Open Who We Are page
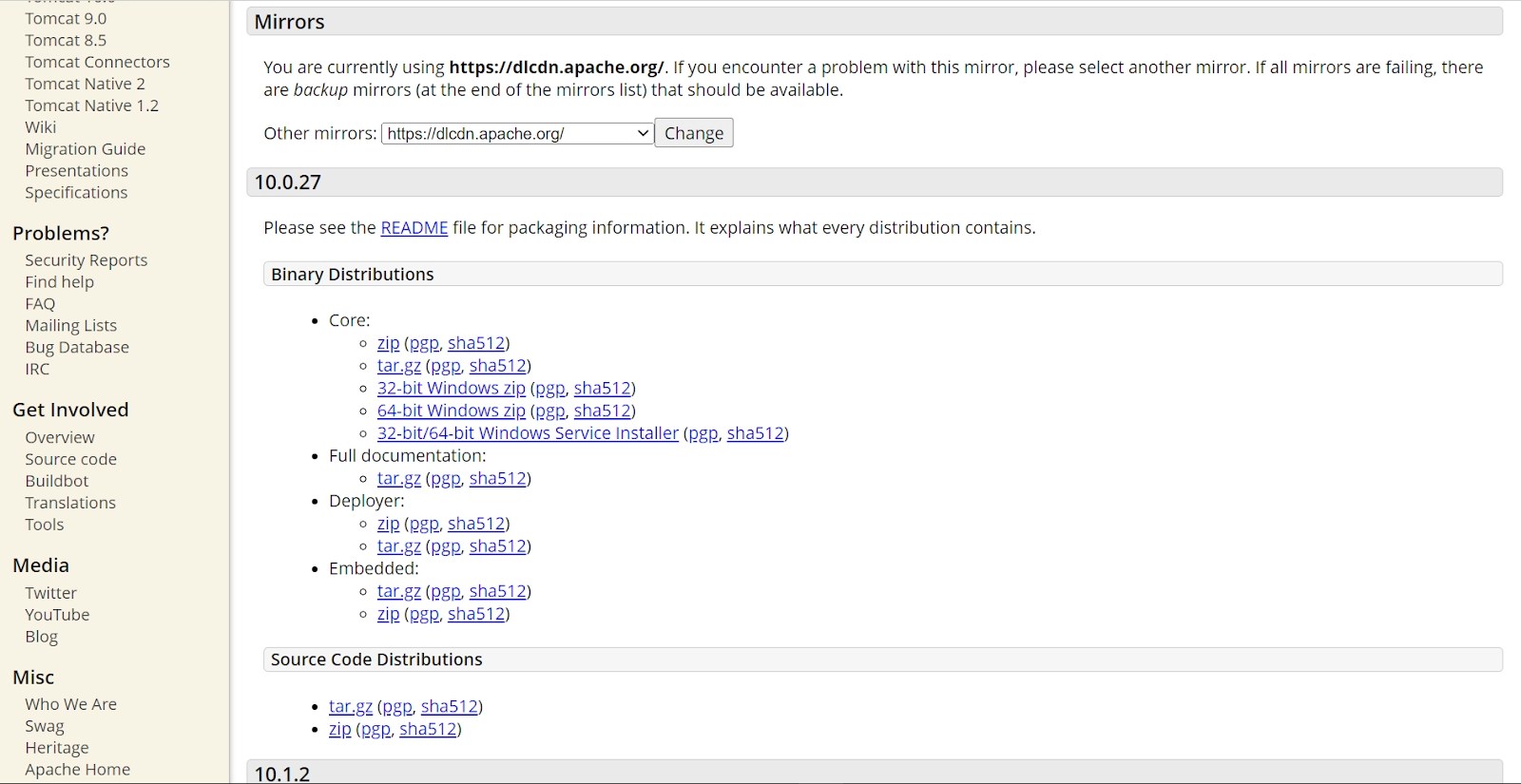The width and height of the screenshot is (1521, 784). [70, 705]
